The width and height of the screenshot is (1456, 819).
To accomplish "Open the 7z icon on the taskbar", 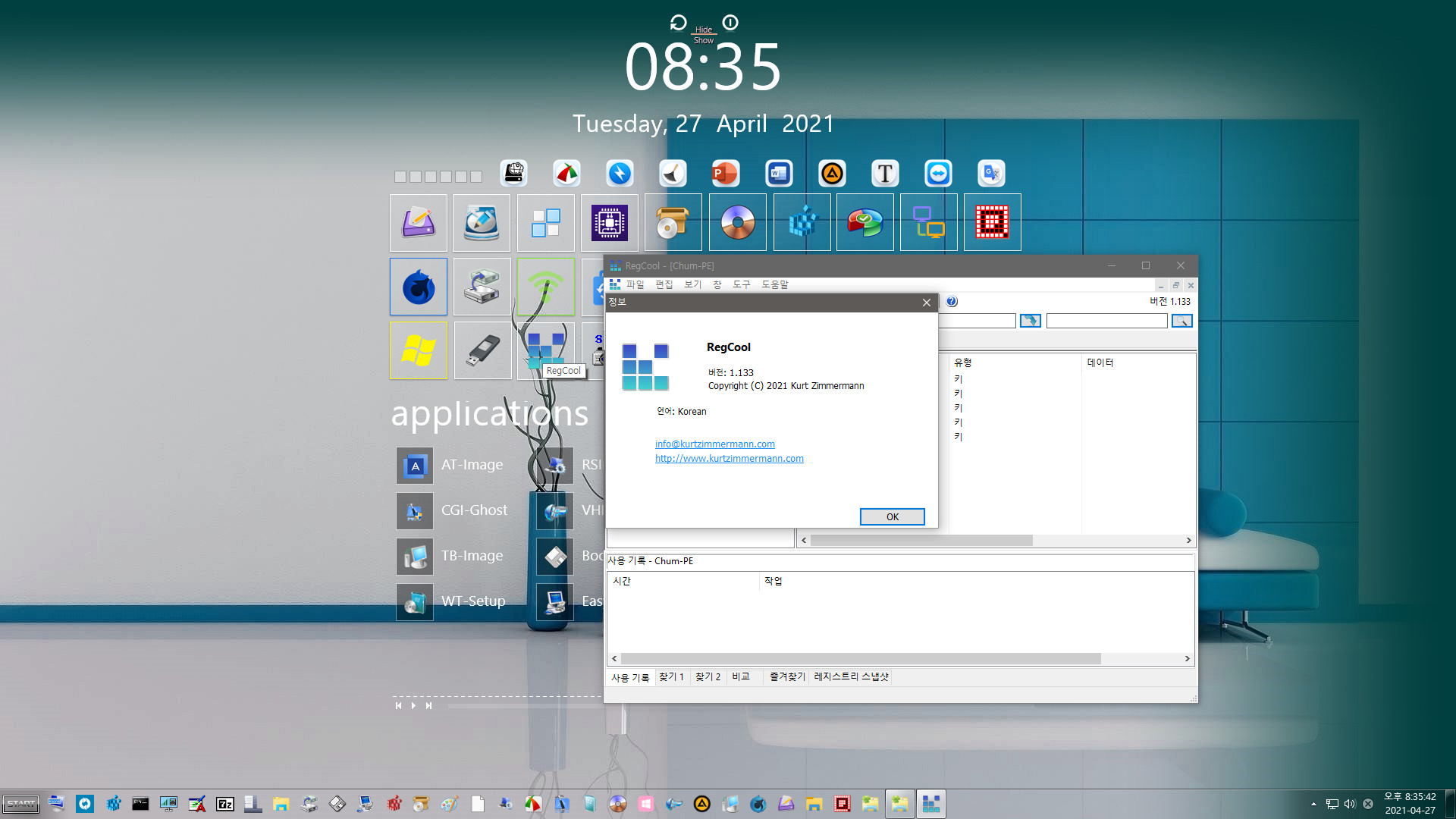I will pos(225,804).
